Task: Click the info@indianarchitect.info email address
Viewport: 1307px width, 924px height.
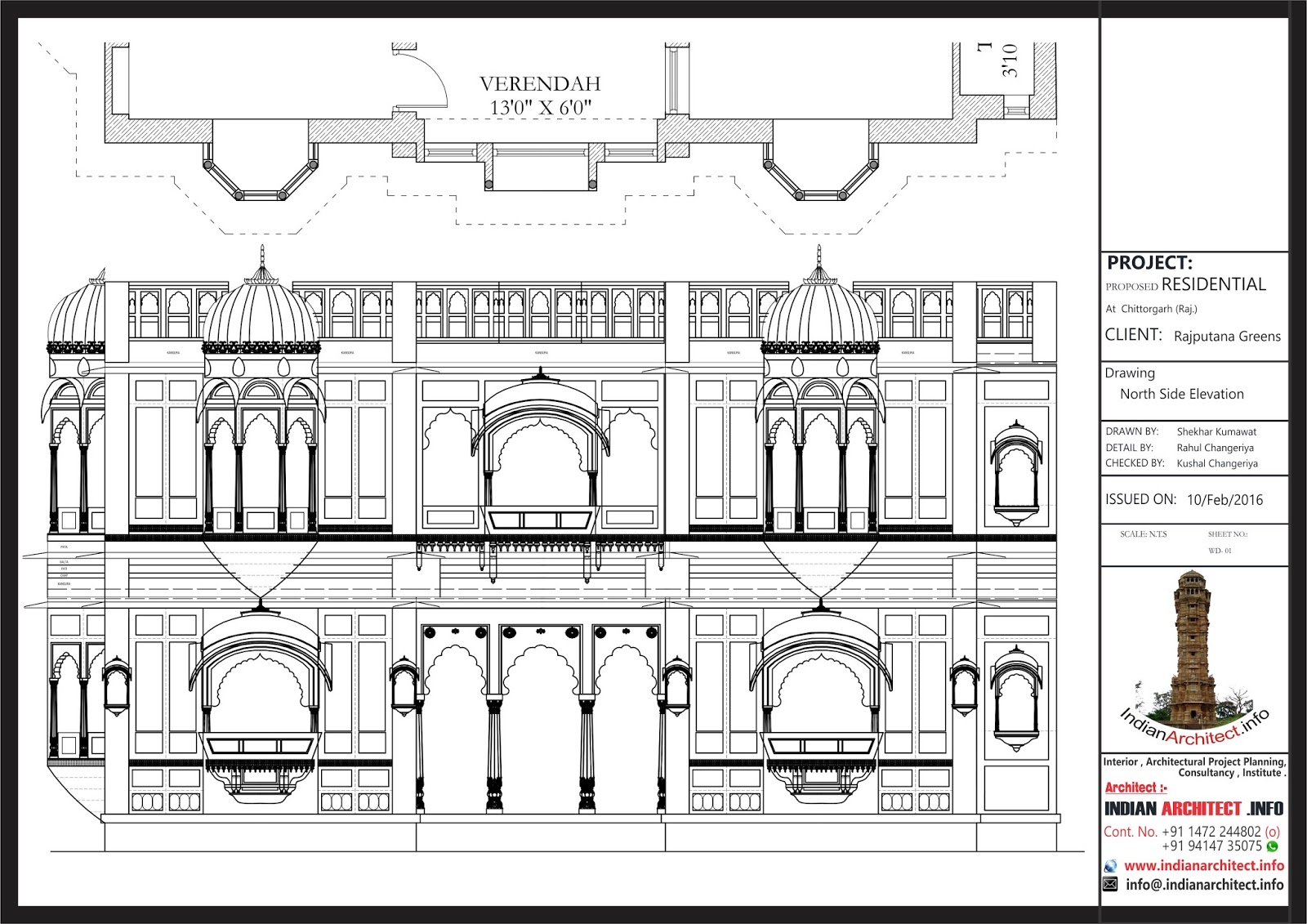Action: [1204, 885]
